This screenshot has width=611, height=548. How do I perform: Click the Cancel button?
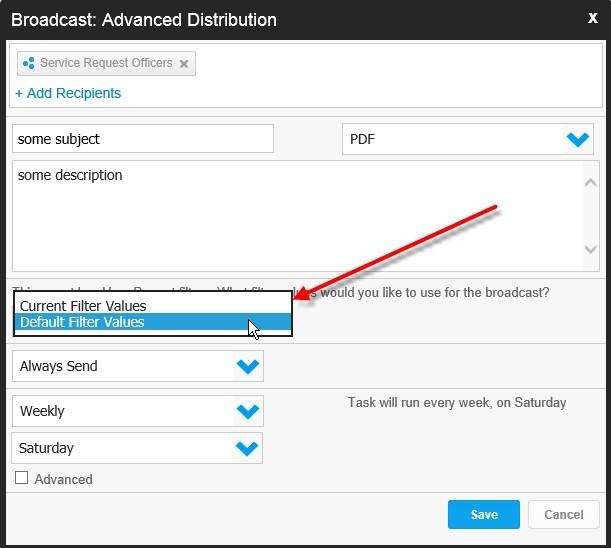(563, 515)
